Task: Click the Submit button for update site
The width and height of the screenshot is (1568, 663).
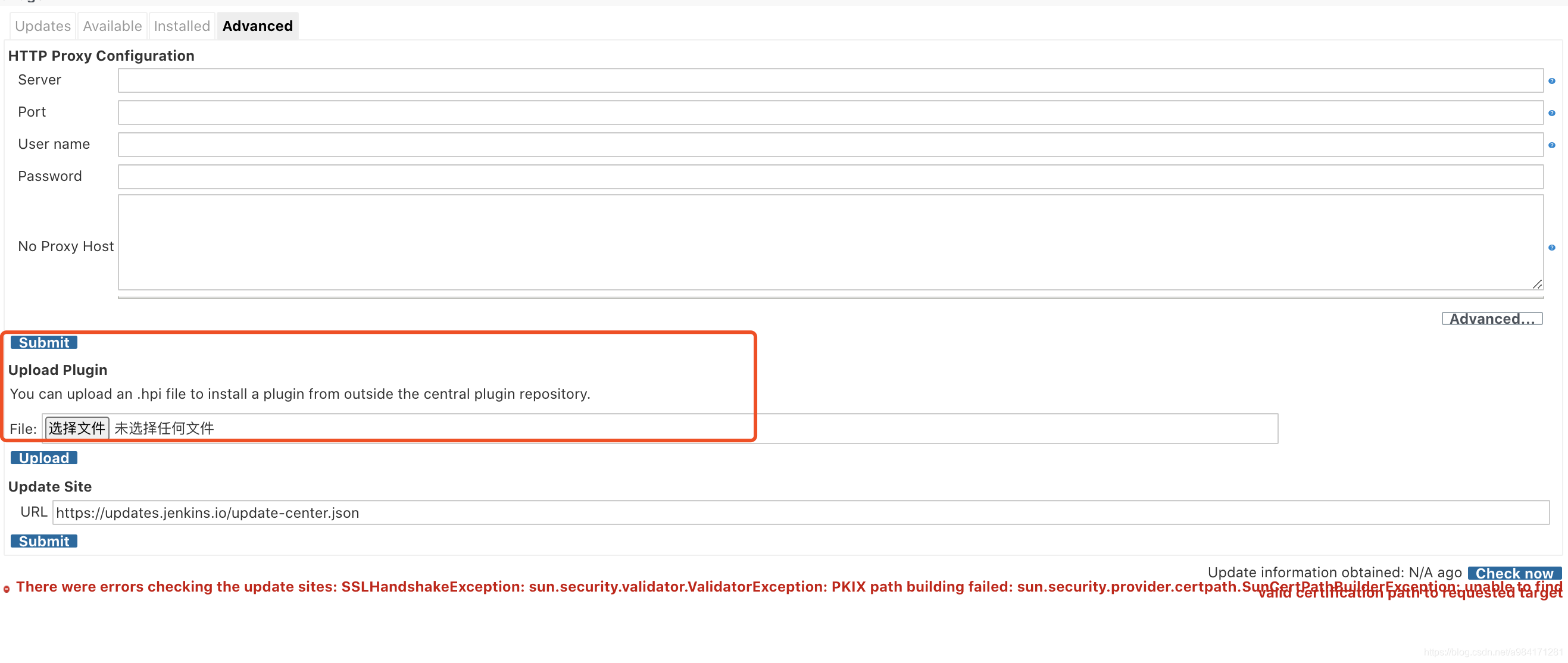Action: pyautogui.click(x=43, y=540)
